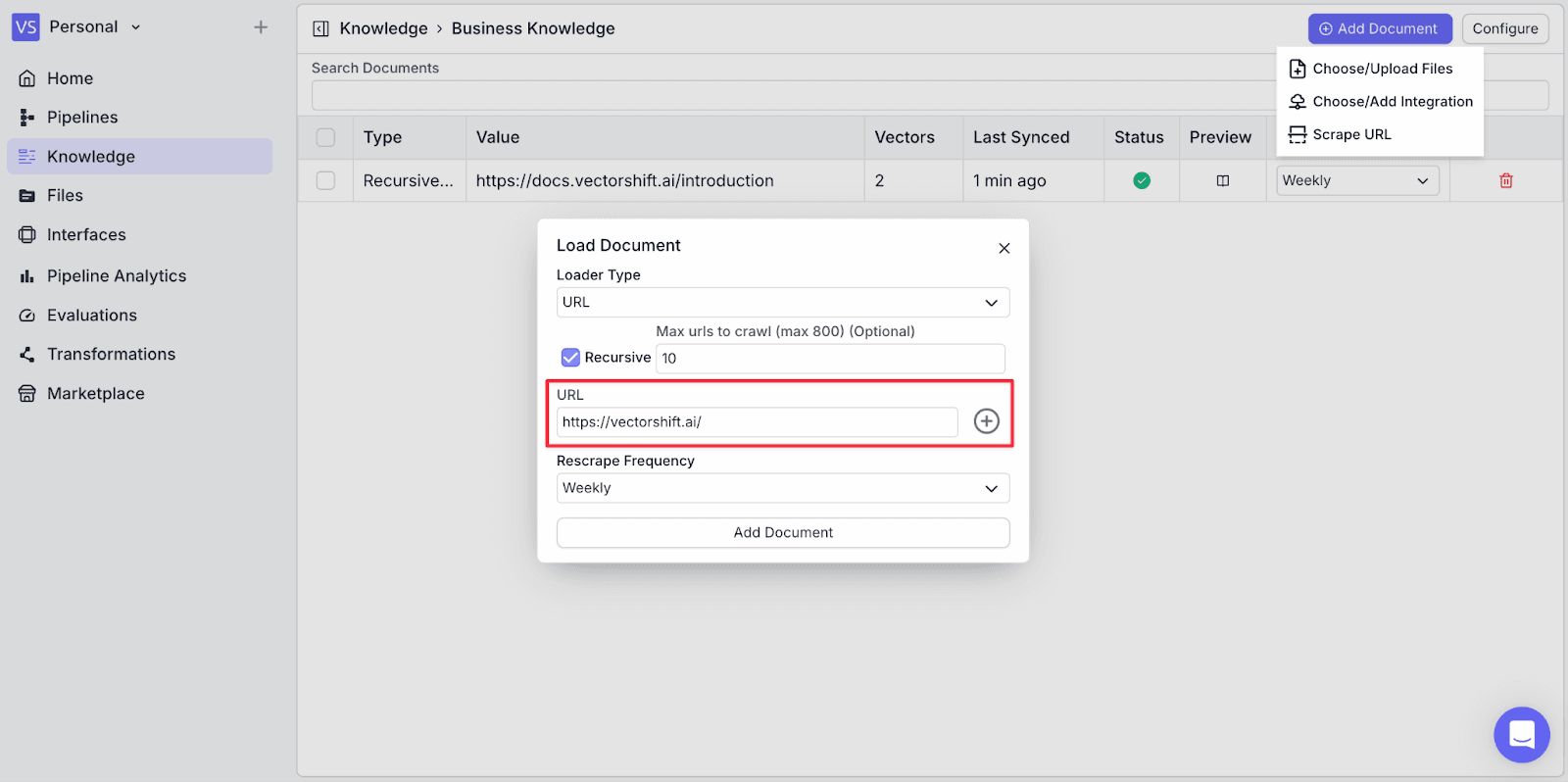Click the URL input field
The width and height of the screenshot is (1568, 782).
click(757, 422)
